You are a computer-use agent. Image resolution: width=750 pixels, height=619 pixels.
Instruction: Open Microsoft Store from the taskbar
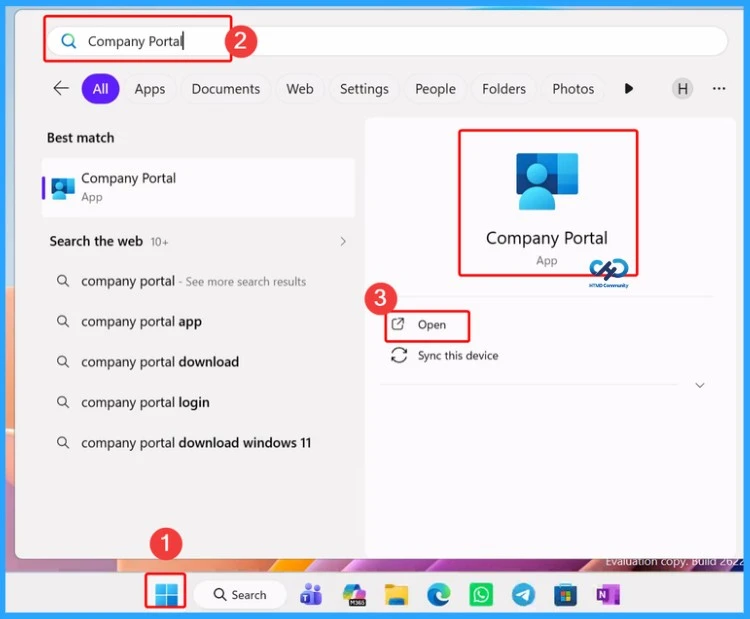[565, 595]
